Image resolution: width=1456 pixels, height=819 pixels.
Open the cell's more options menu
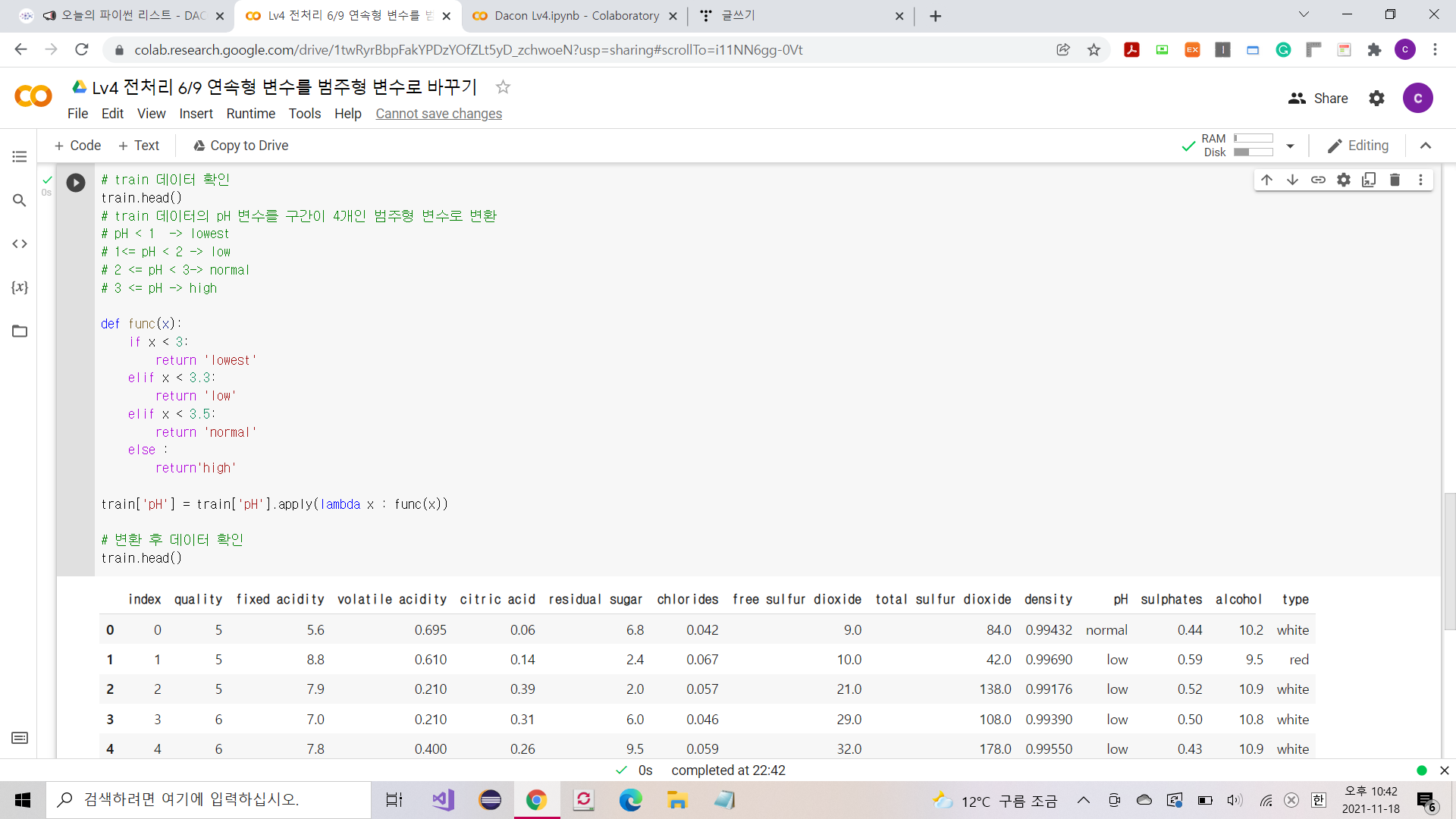(x=1420, y=180)
